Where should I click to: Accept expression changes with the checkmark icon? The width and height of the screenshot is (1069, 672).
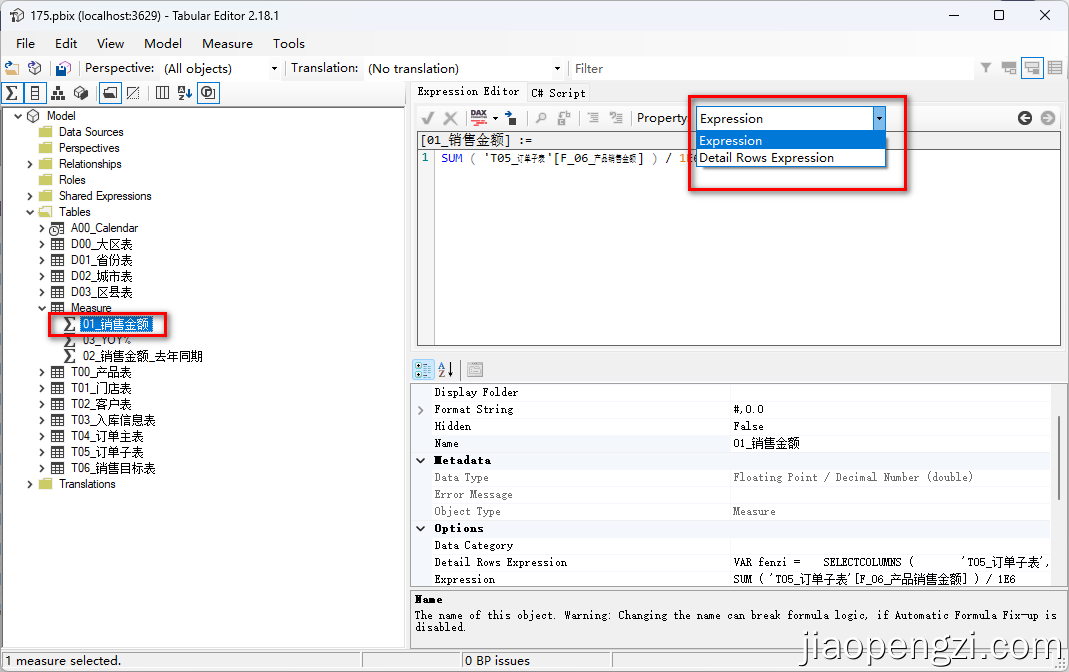(428, 118)
